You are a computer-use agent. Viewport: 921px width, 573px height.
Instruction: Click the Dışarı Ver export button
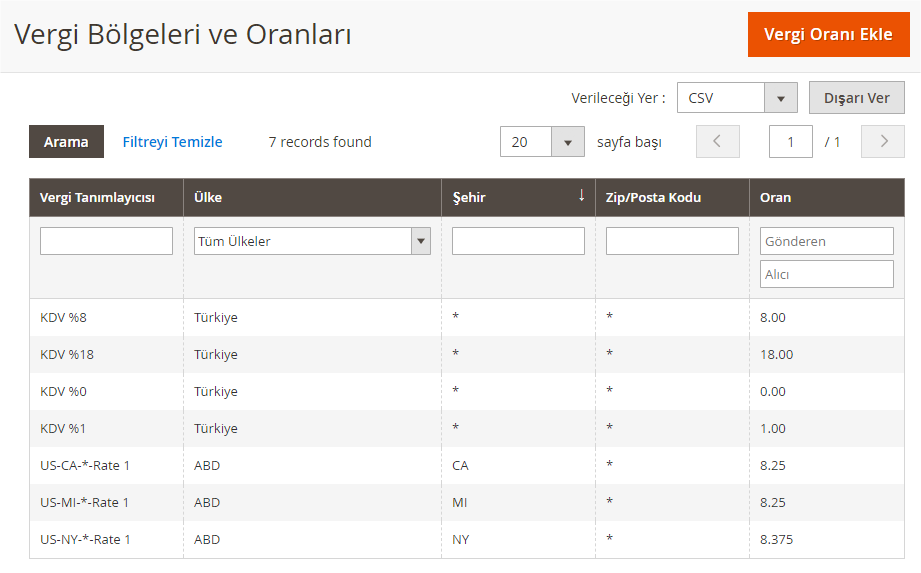pos(856,97)
